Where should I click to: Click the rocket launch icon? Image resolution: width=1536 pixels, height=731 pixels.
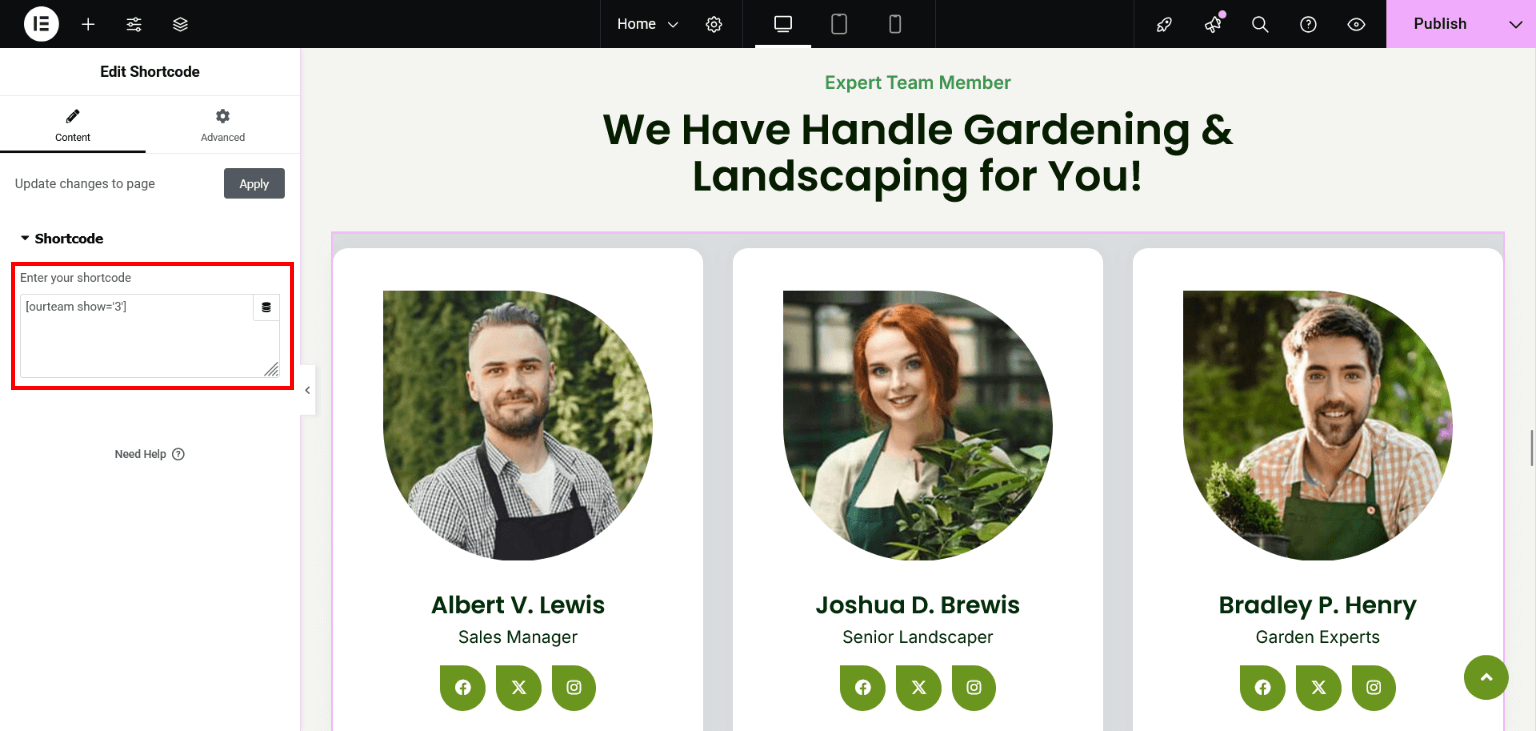coord(1164,24)
